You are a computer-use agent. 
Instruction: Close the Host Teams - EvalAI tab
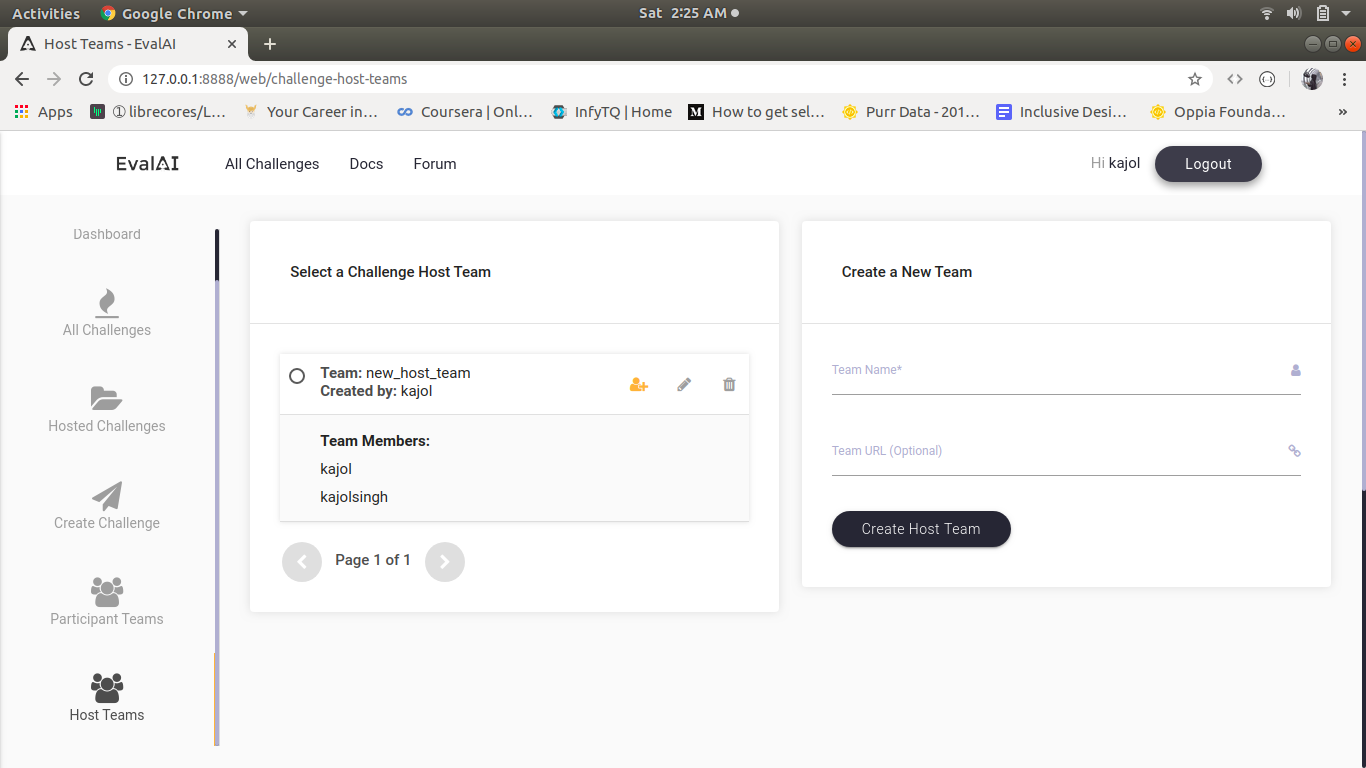tap(232, 44)
